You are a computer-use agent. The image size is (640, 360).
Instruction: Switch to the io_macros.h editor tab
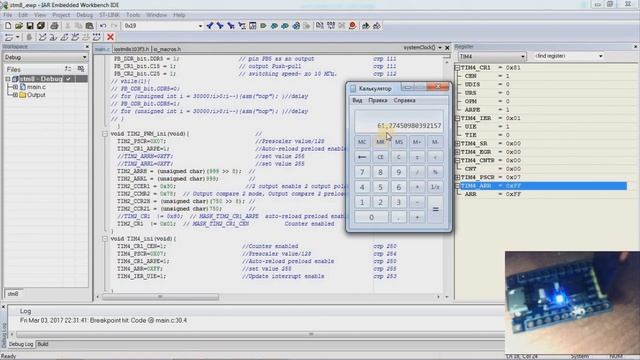click(167, 49)
